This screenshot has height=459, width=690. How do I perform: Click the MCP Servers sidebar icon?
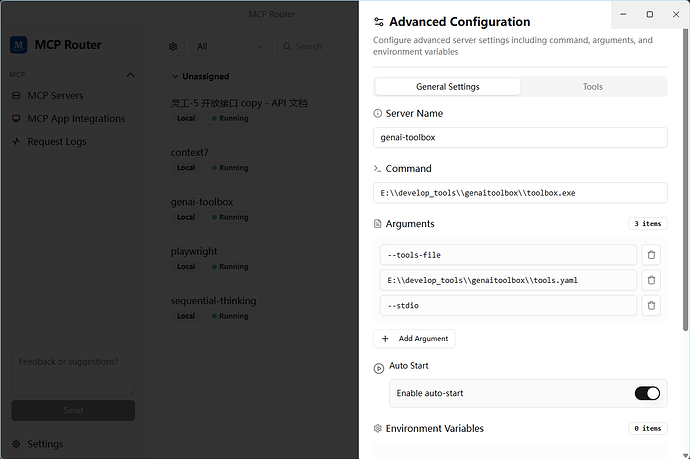pyautogui.click(x=16, y=95)
